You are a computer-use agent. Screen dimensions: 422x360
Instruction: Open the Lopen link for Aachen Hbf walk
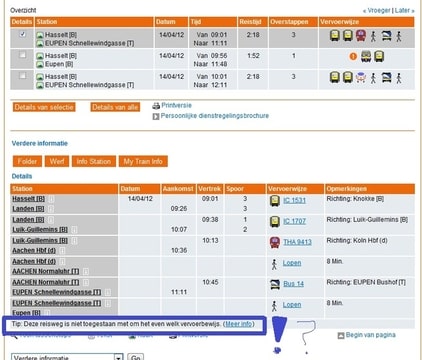pyautogui.click(x=292, y=263)
